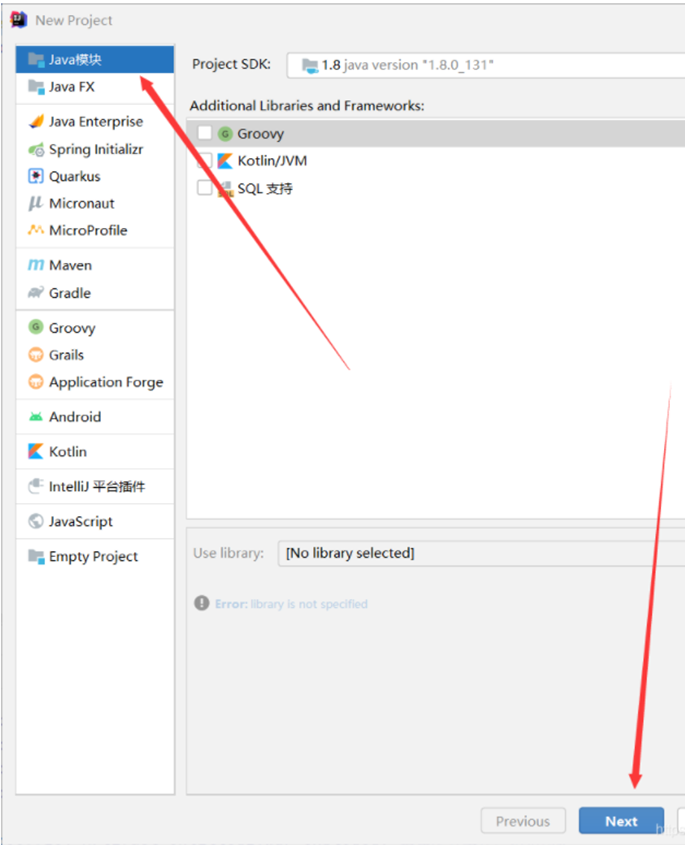The image size is (685, 845).
Task: Click the IntelliJ IDEA logo in title bar
Action: coord(19,20)
